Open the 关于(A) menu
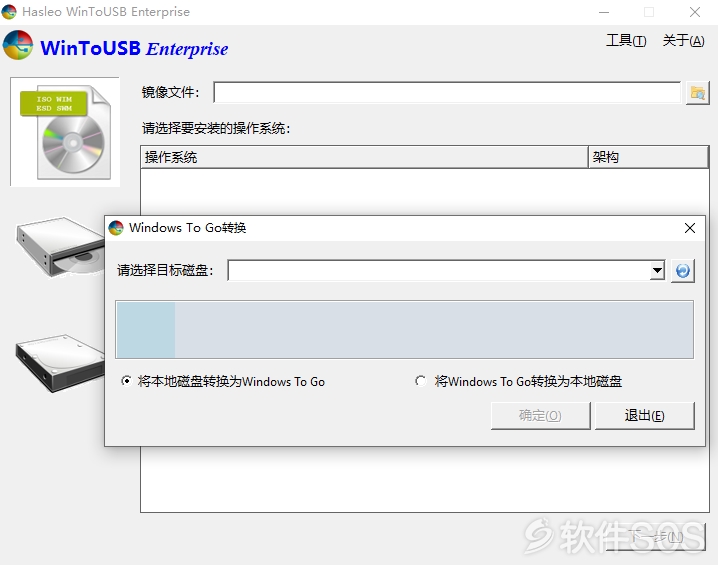 683,41
